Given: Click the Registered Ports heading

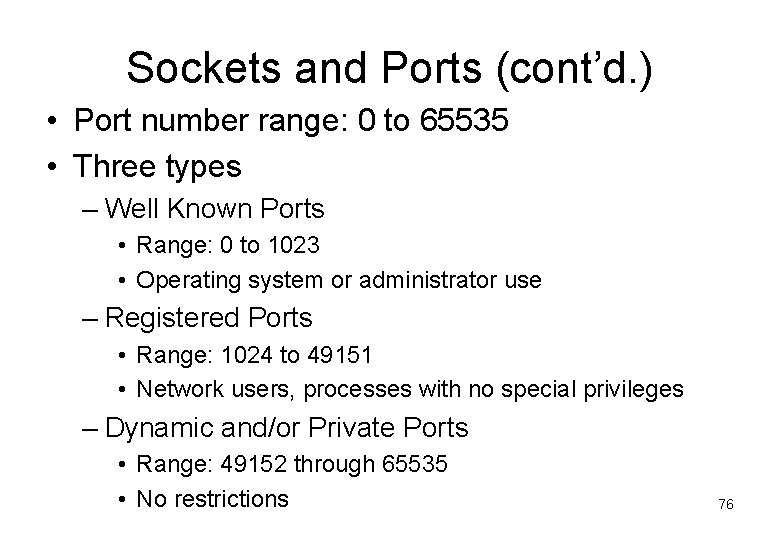Looking at the screenshot, I should [x=208, y=318].
